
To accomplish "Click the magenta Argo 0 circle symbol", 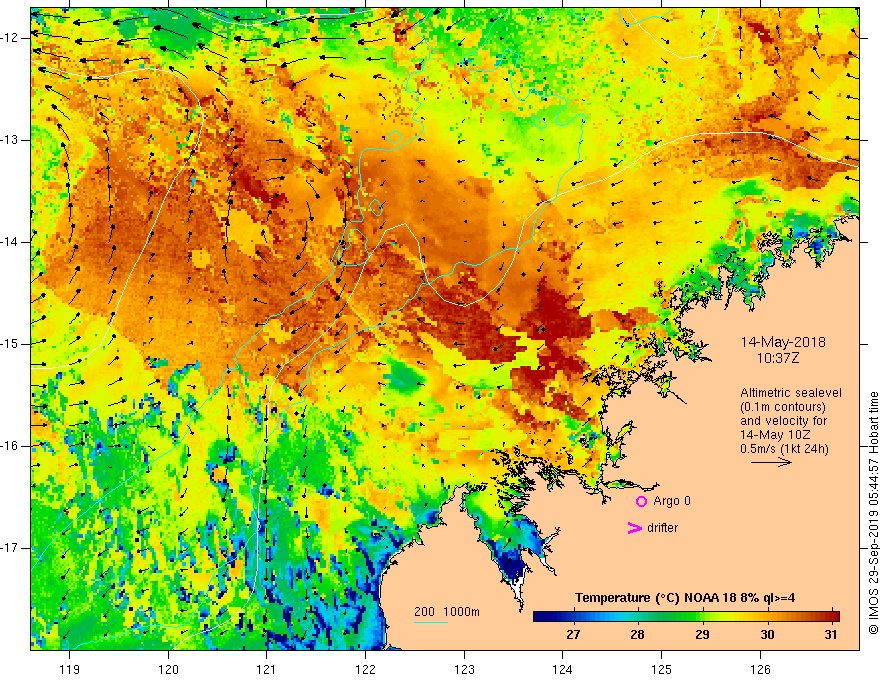I will [641, 501].
